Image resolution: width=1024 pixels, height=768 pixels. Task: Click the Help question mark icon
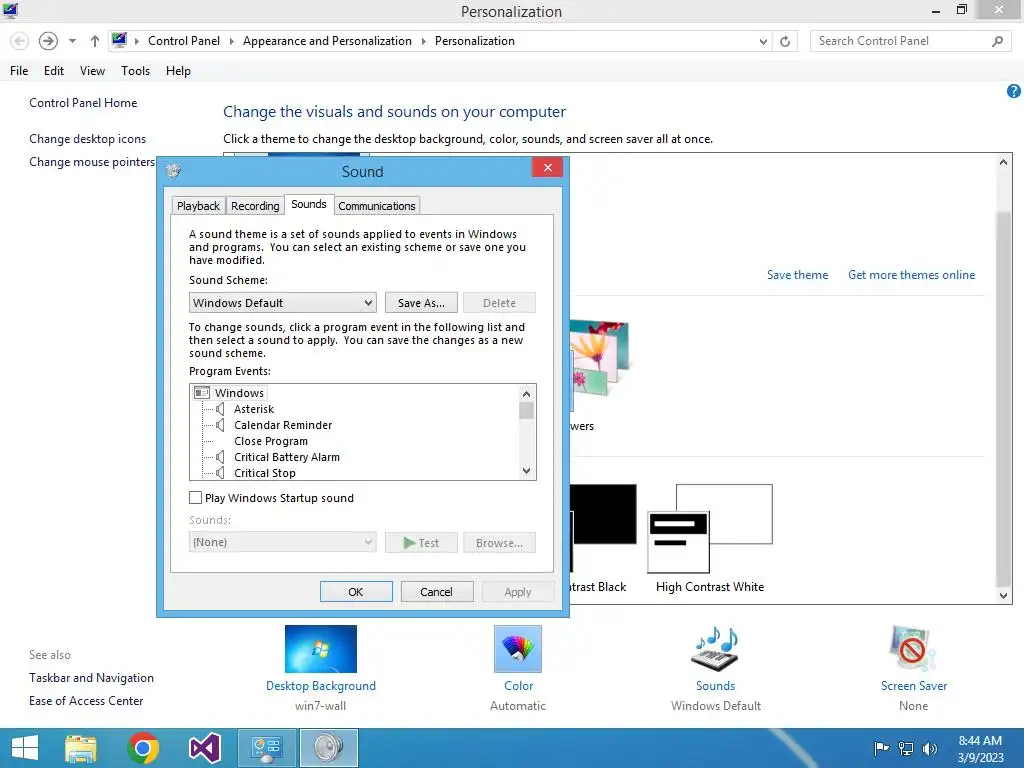[1013, 91]
